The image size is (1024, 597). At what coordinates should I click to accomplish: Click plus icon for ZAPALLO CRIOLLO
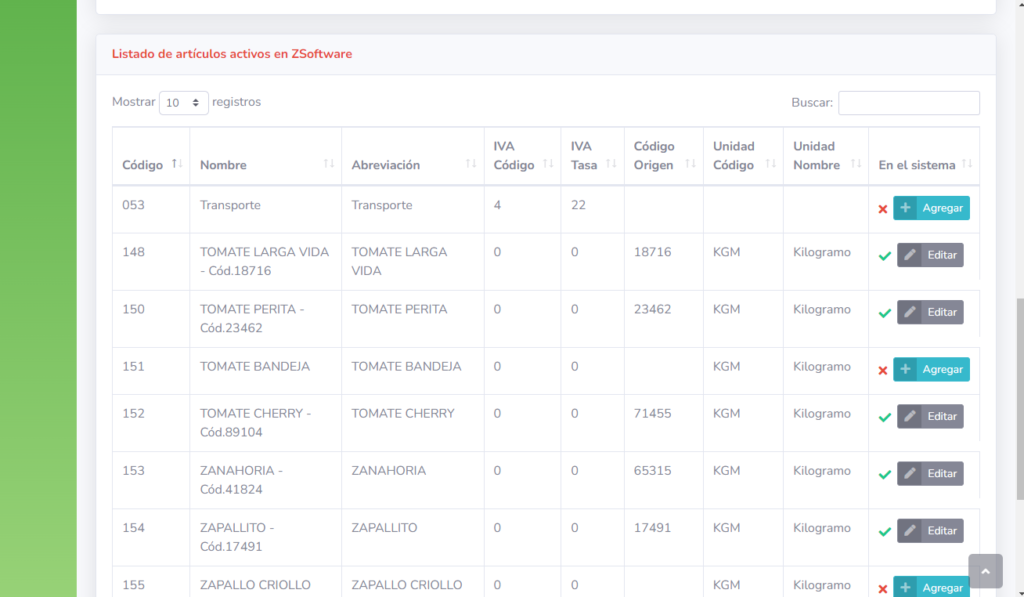click(x=905, y=588)
